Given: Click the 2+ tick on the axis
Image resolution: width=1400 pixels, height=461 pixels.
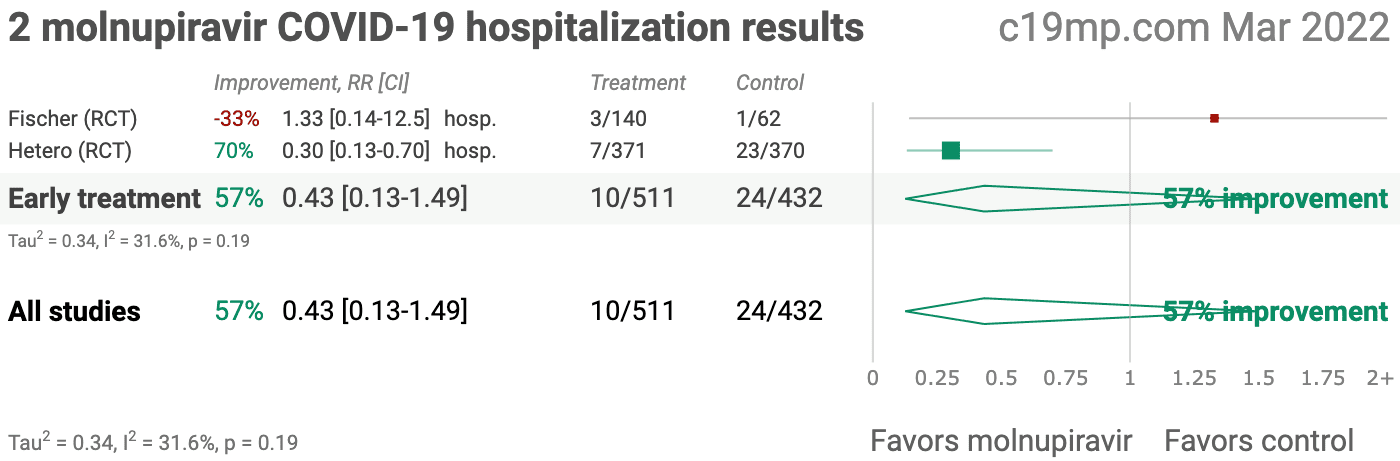Looking at the screenshot, I should 1380,378.
